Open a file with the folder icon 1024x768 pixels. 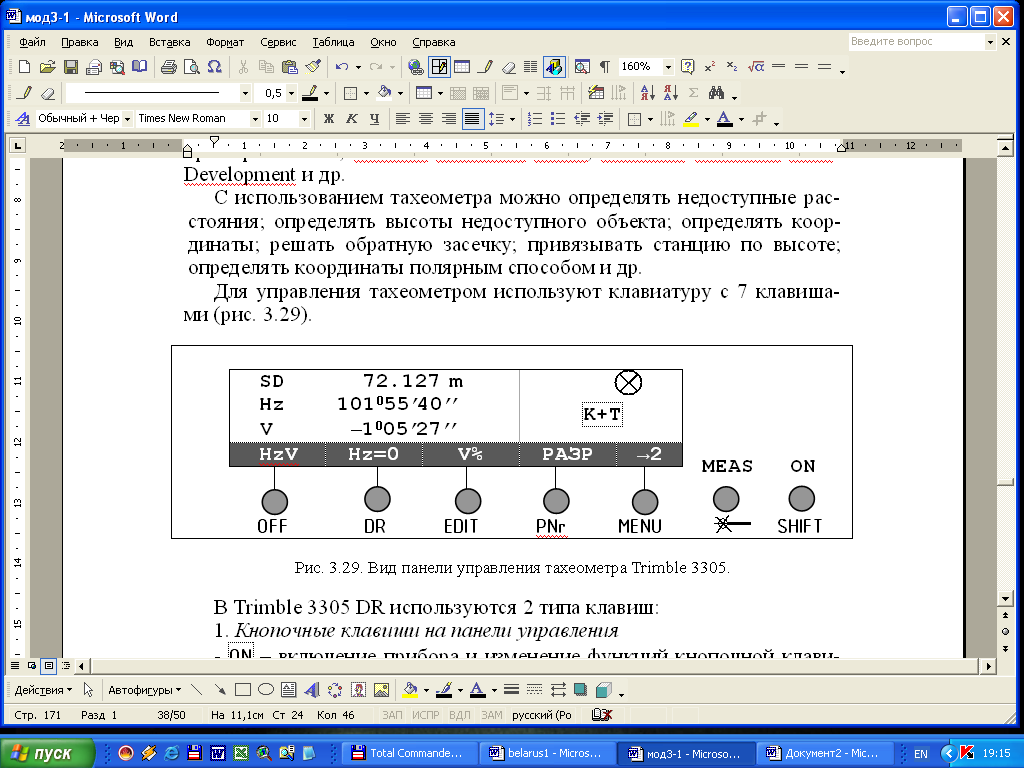click(x=47, y=67)
